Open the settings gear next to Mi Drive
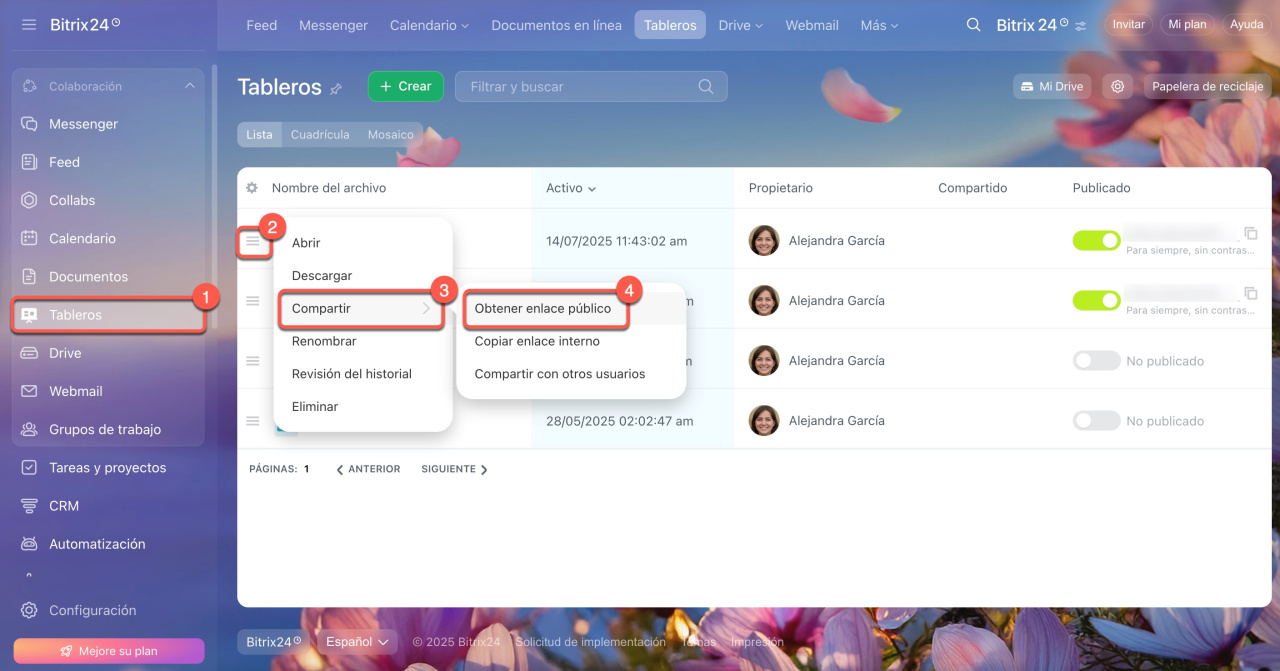 tap(1117, 87)
